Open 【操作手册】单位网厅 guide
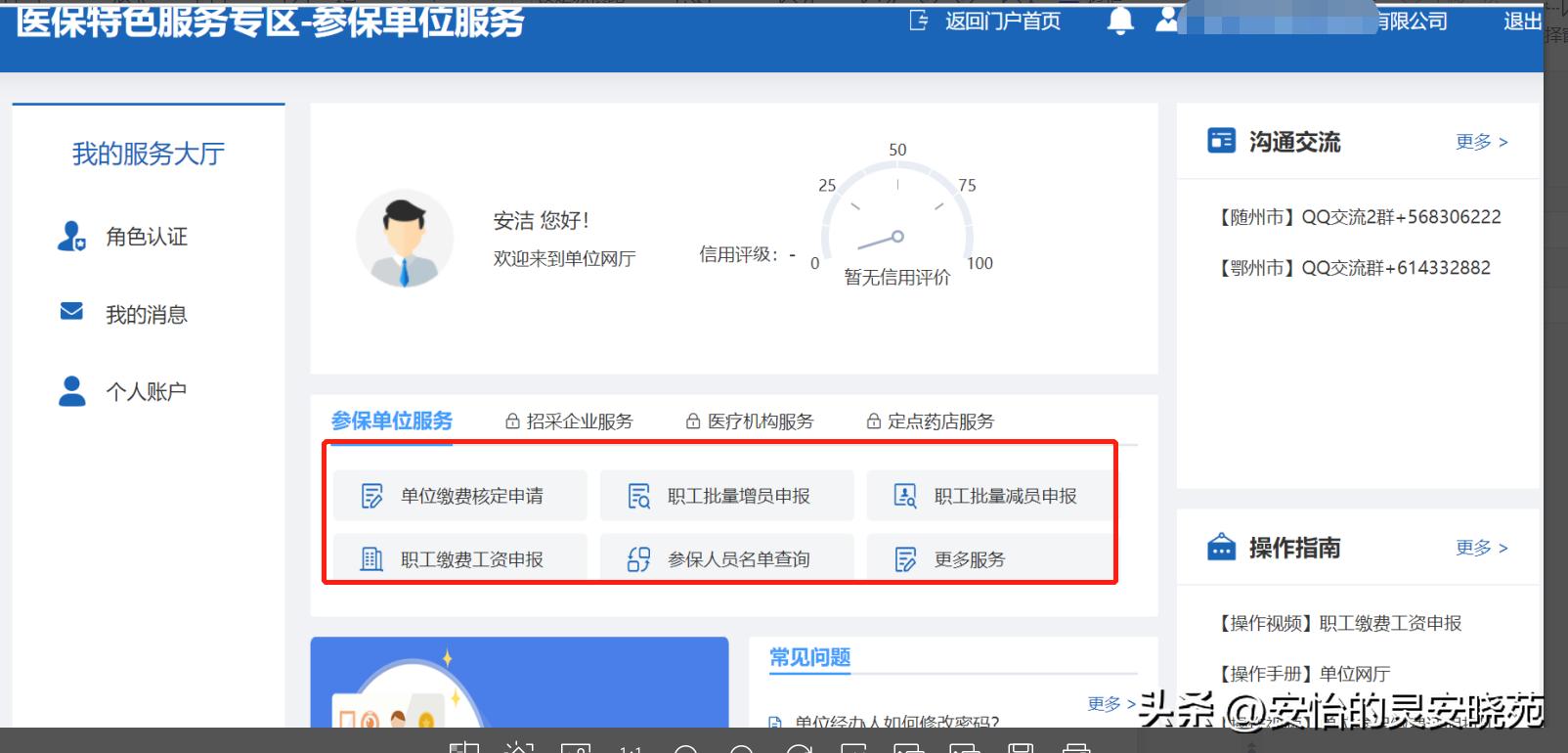Screen dimensions: 1568x753 pyautogui.click(x=1303, y=674)
